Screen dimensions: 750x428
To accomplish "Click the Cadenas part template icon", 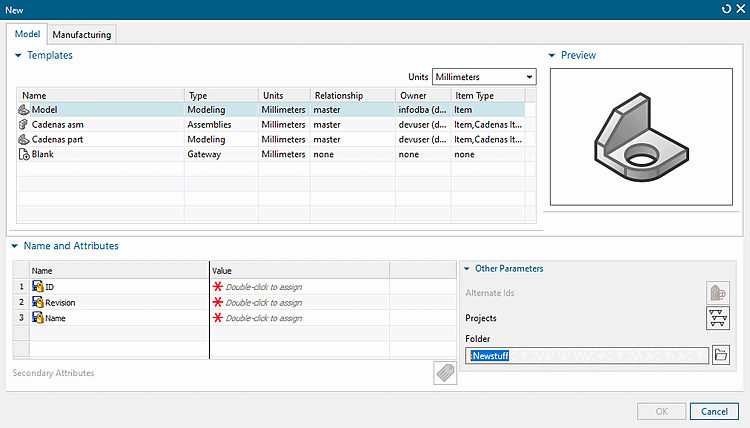I will coord(24,140).
